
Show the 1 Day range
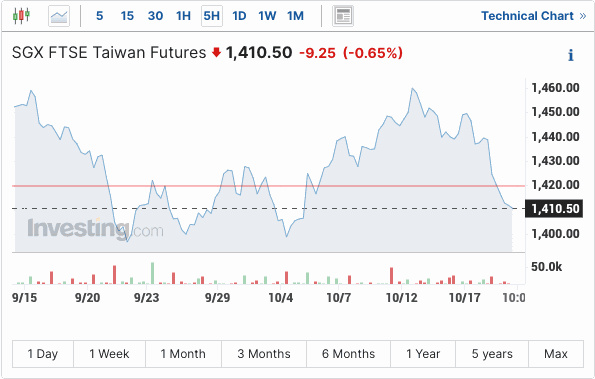pyautogui.click(x=43, y=354)
